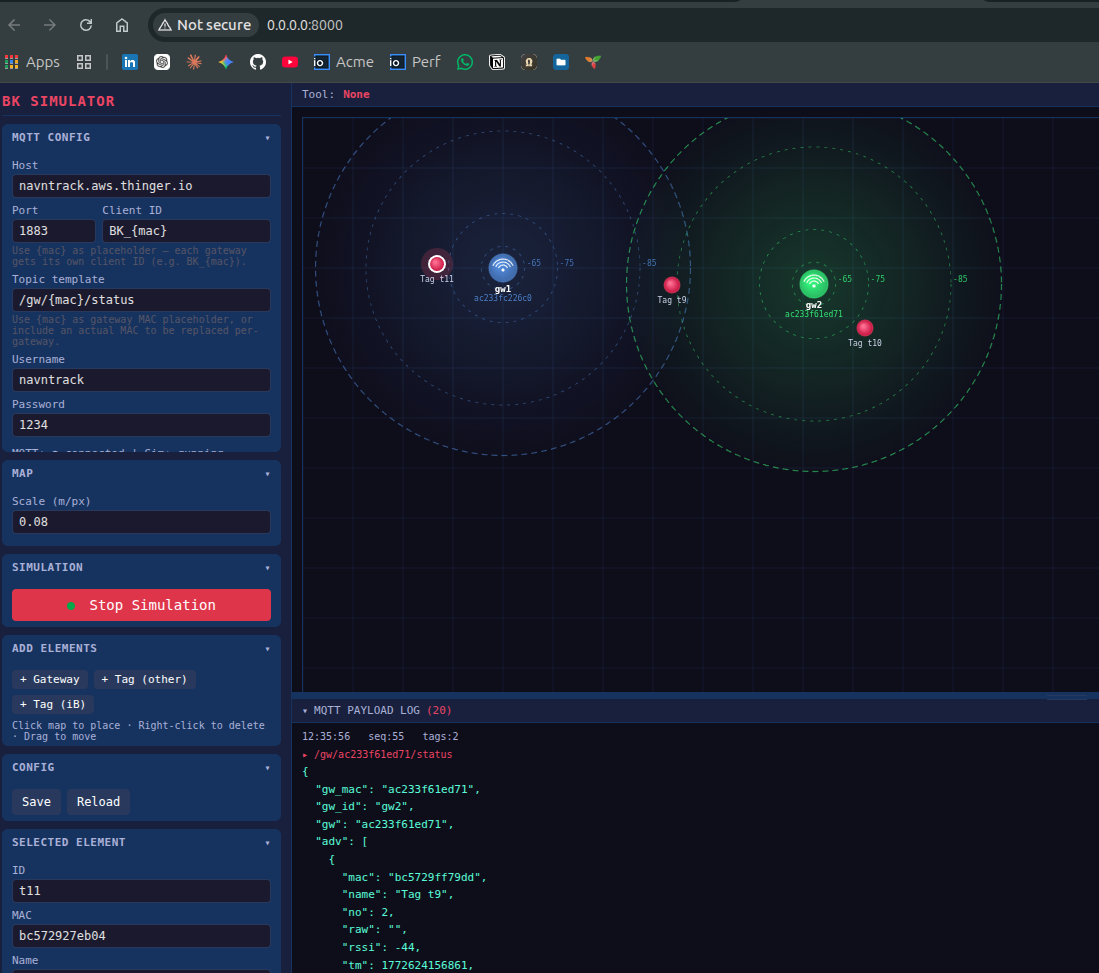Image resolution: width=1099 pixels, height=973 pixels.
Task: Click the + Tag (other) button
Action: point(144,679)
